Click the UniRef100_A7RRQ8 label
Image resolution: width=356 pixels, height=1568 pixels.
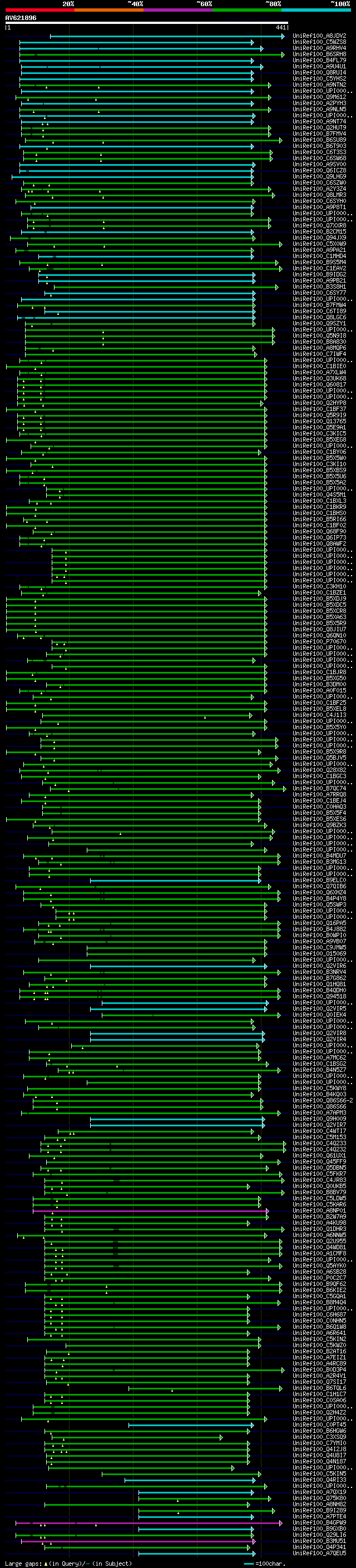click(319, 794)
